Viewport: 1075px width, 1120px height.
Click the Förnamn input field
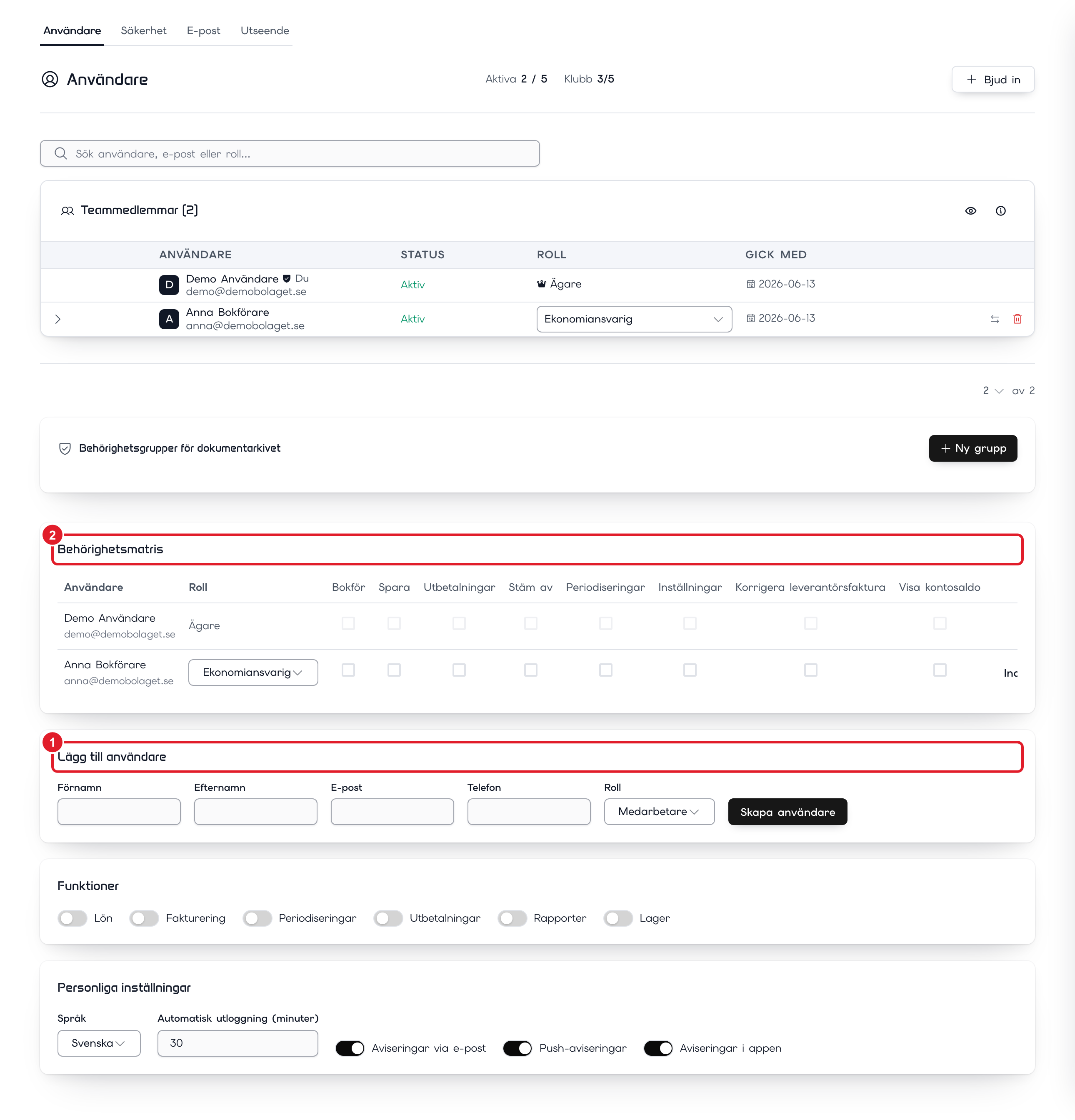[x=119, y=811]
